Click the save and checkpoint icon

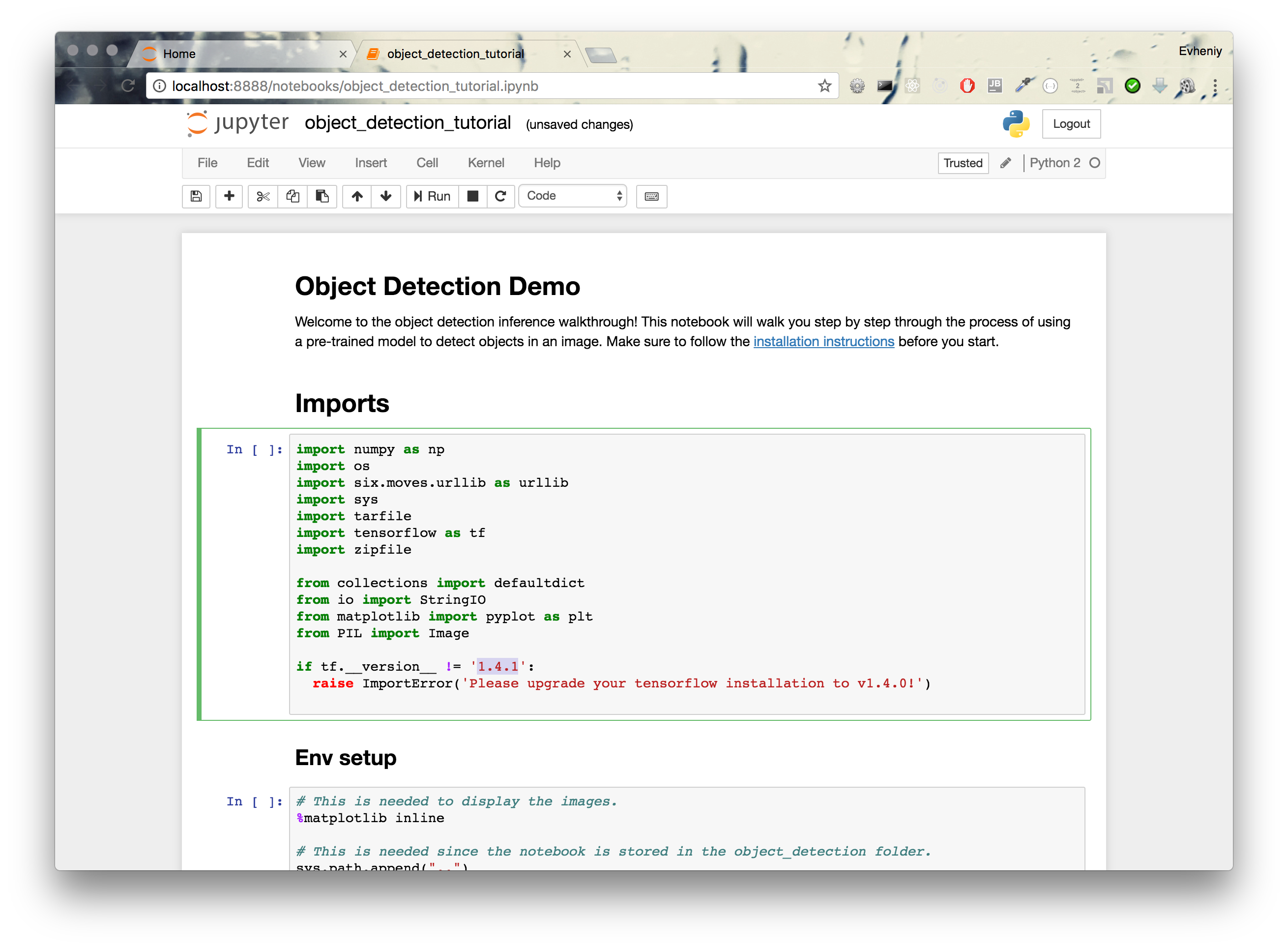coord(196,197)
